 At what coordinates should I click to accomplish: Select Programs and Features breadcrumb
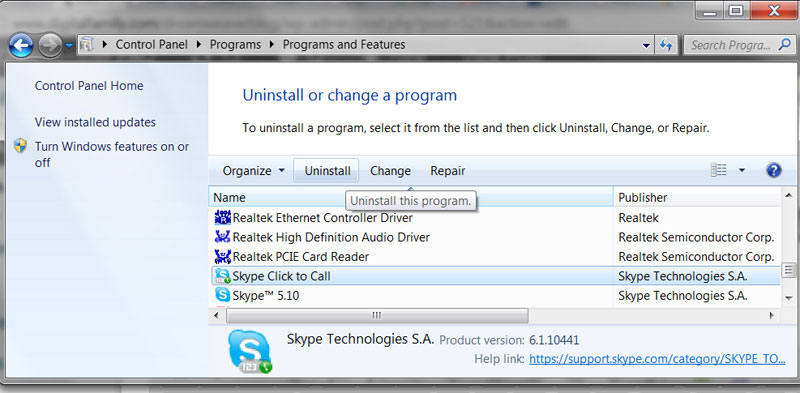344,45
